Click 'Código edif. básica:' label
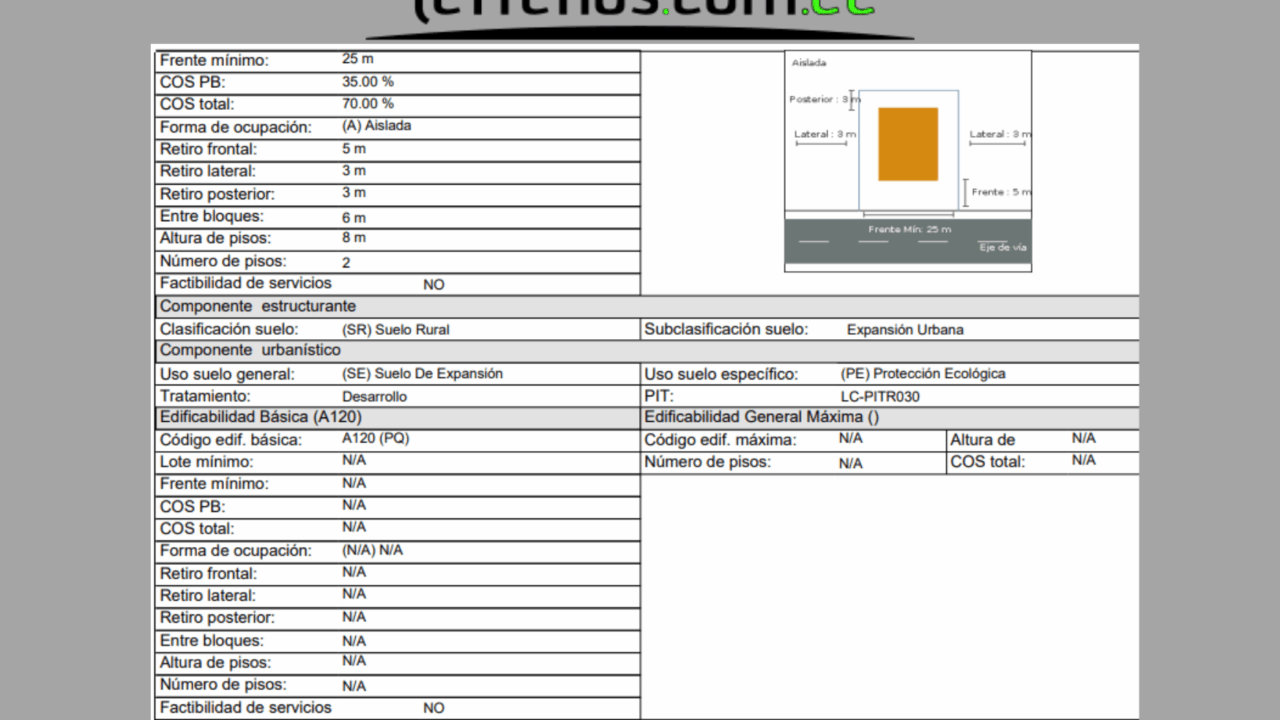Viewport: 1280px width, 720px height. click(231, 440)
